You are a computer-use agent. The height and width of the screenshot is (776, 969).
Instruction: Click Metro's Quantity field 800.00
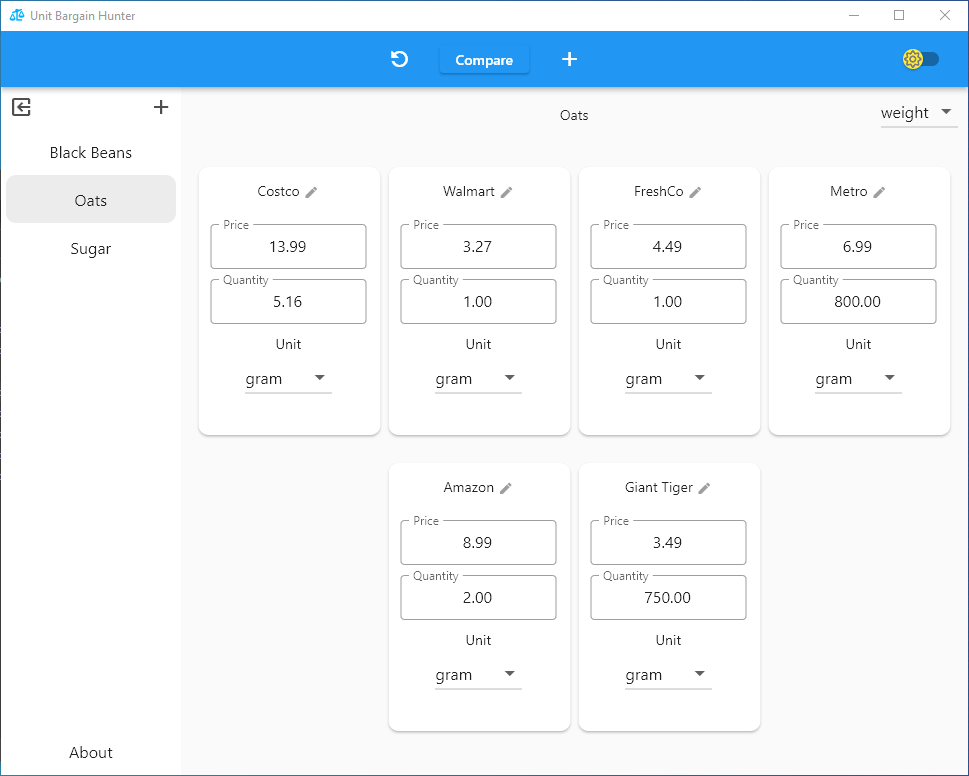[x=858, y=302]
